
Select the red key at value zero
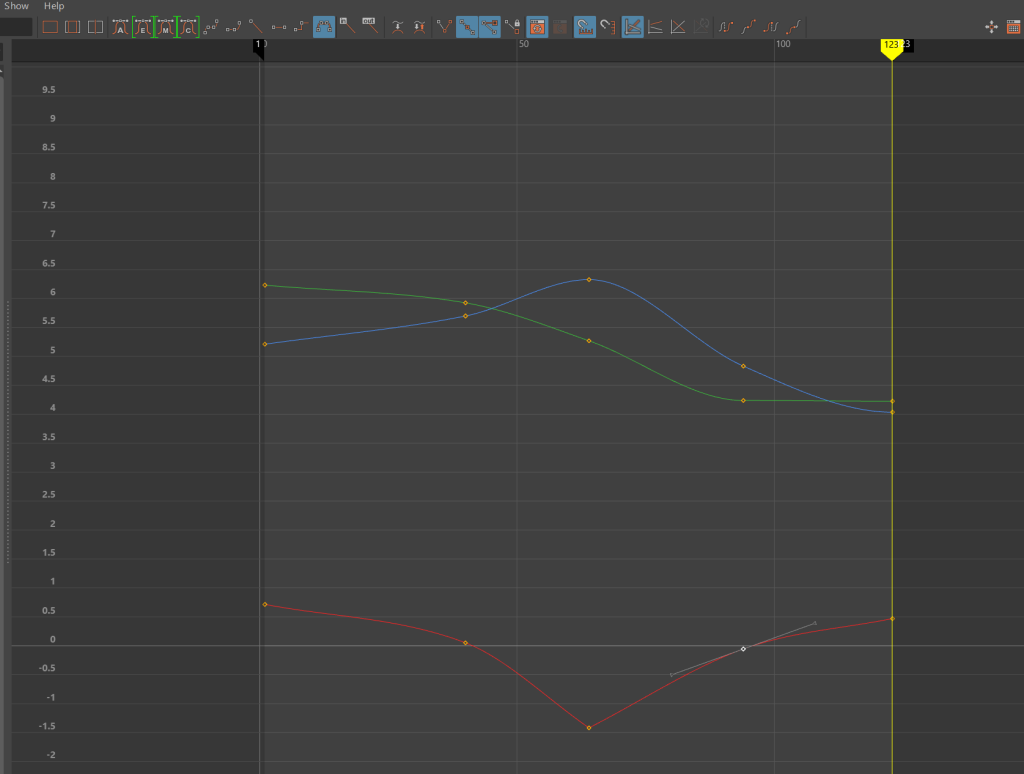[x=466, y=643]
